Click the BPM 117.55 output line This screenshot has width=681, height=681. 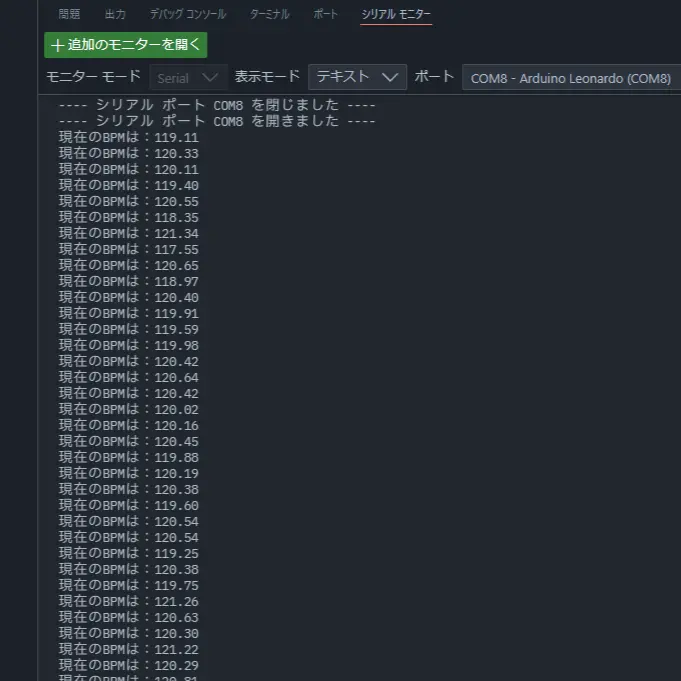pyautogui.click(x=129, y=249)
